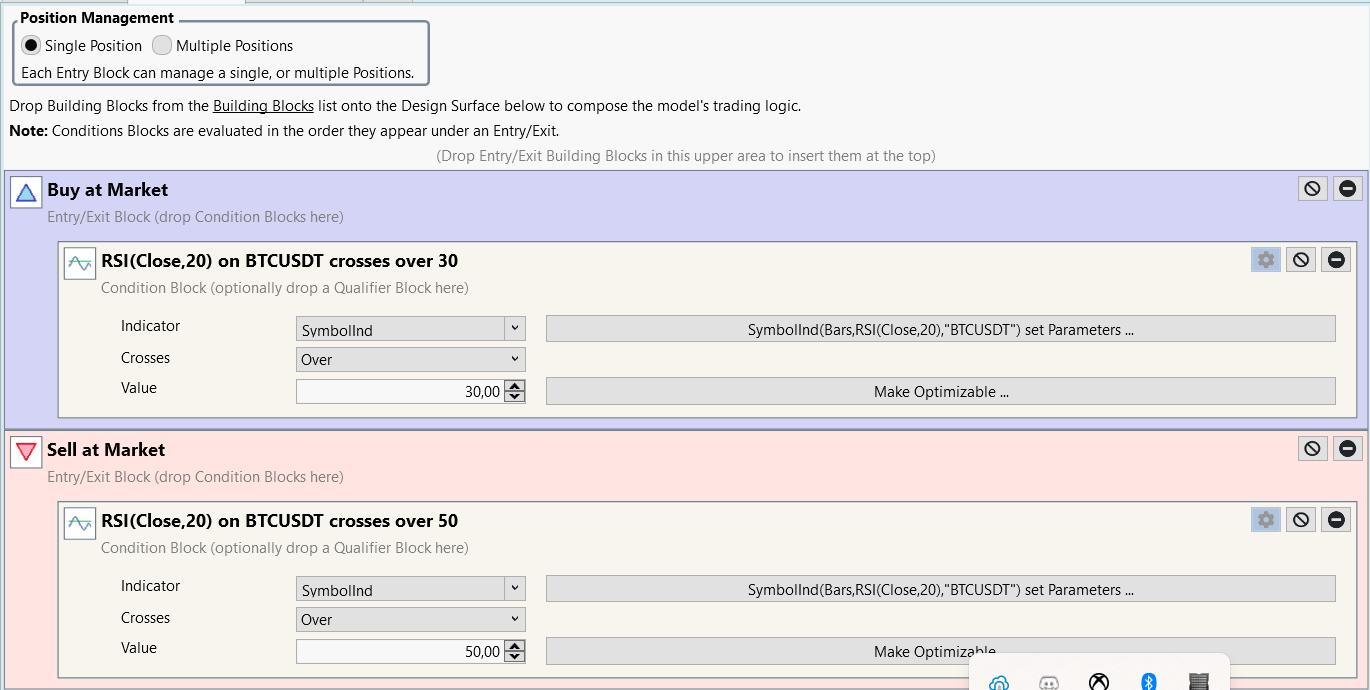Viewport: 1370px width, 690px height.
Task: Click the indicator icon beside crosses over 50
Action: 80,523
